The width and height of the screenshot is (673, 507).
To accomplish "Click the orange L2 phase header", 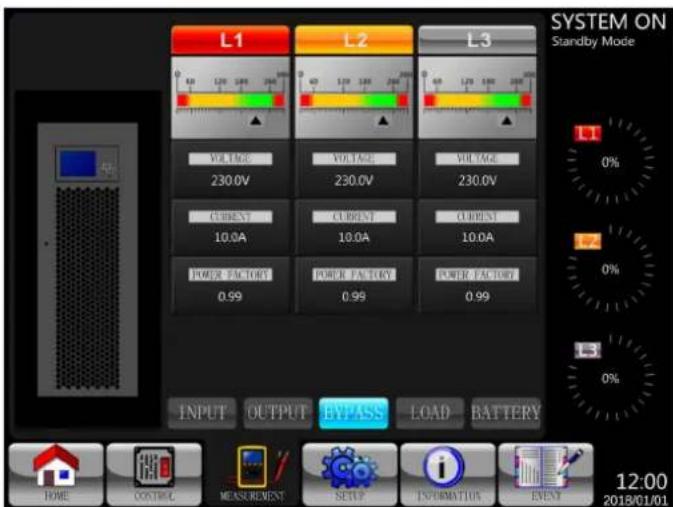I will pos(354,40).
